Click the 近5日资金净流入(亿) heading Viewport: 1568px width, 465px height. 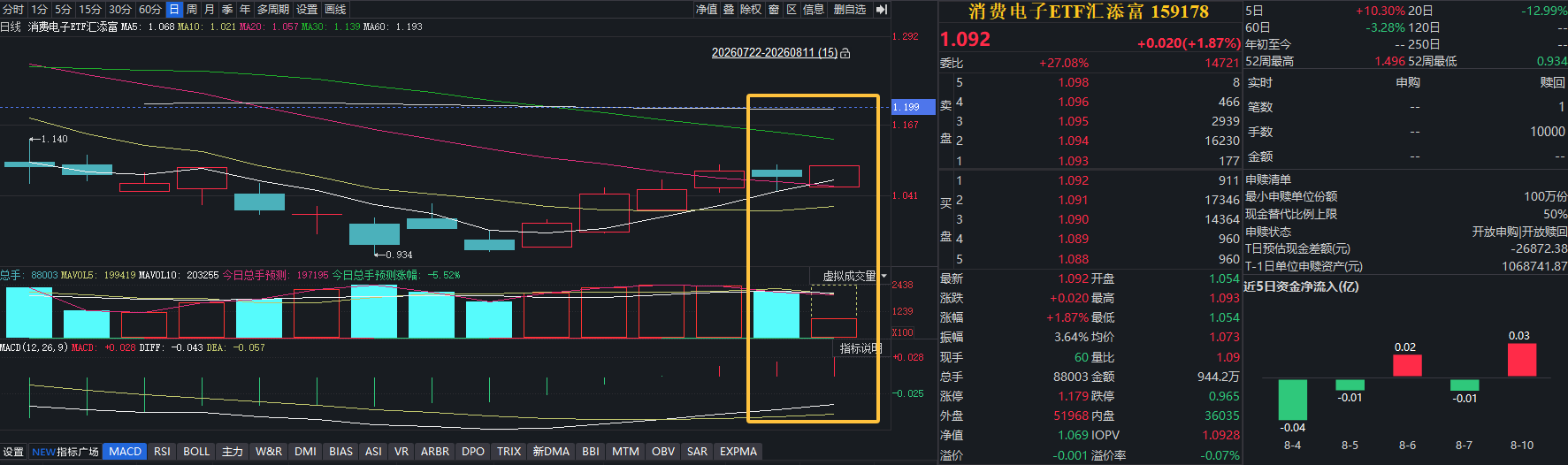point(1301,286)
